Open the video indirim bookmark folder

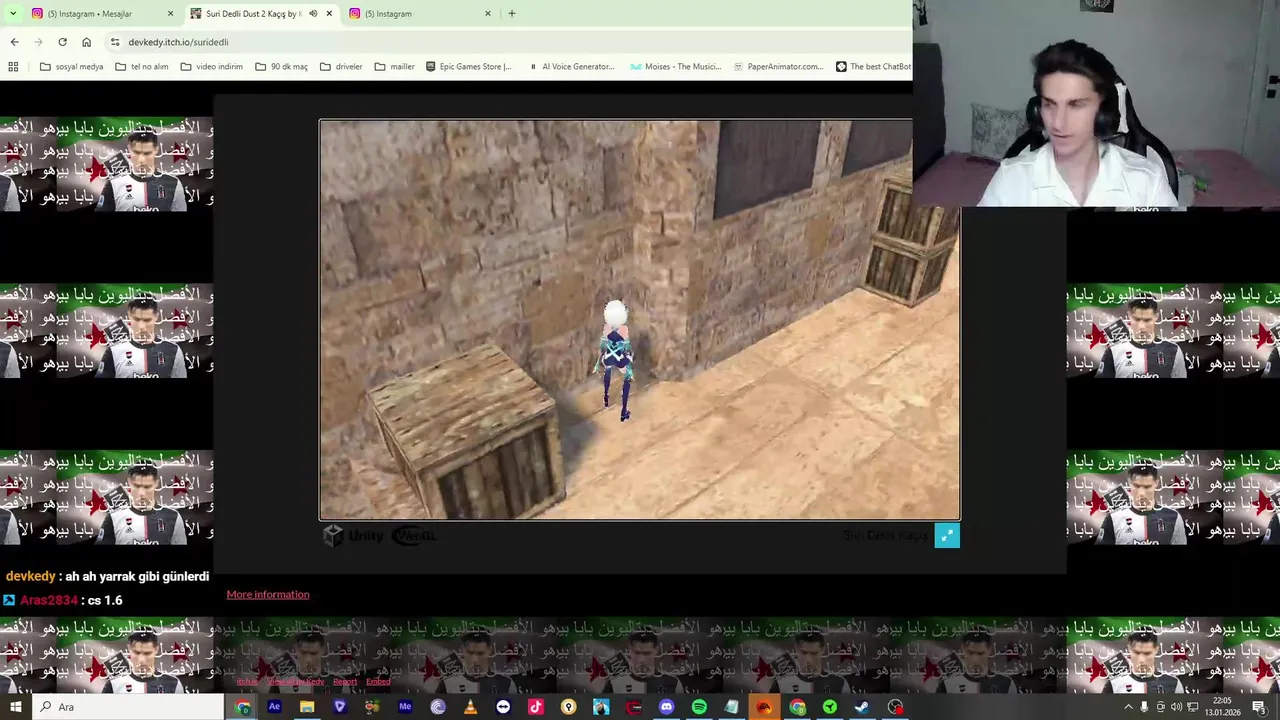(x=212, y=67)
